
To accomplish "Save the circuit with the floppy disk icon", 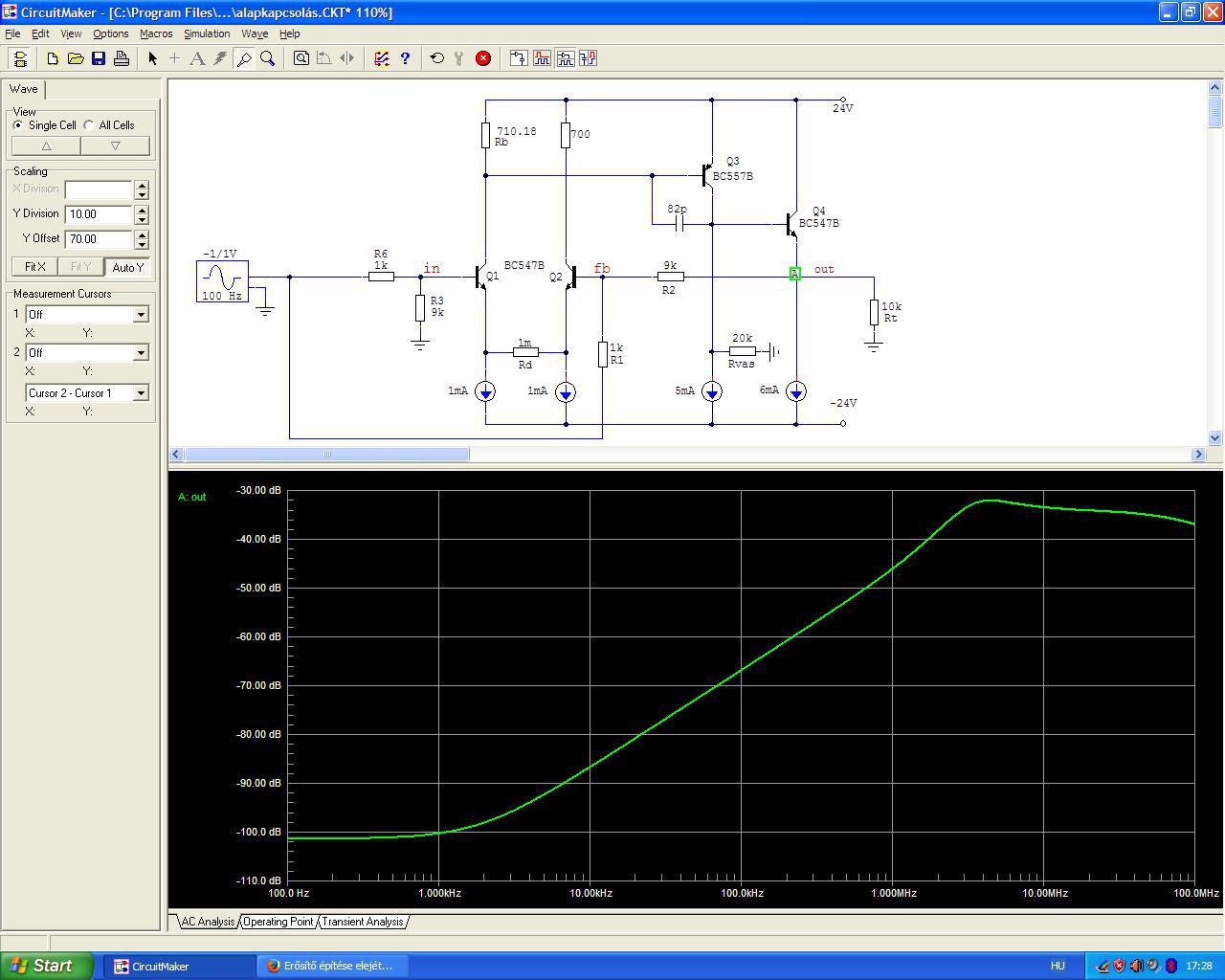I will pyautogui.click(x=99, y=58).
